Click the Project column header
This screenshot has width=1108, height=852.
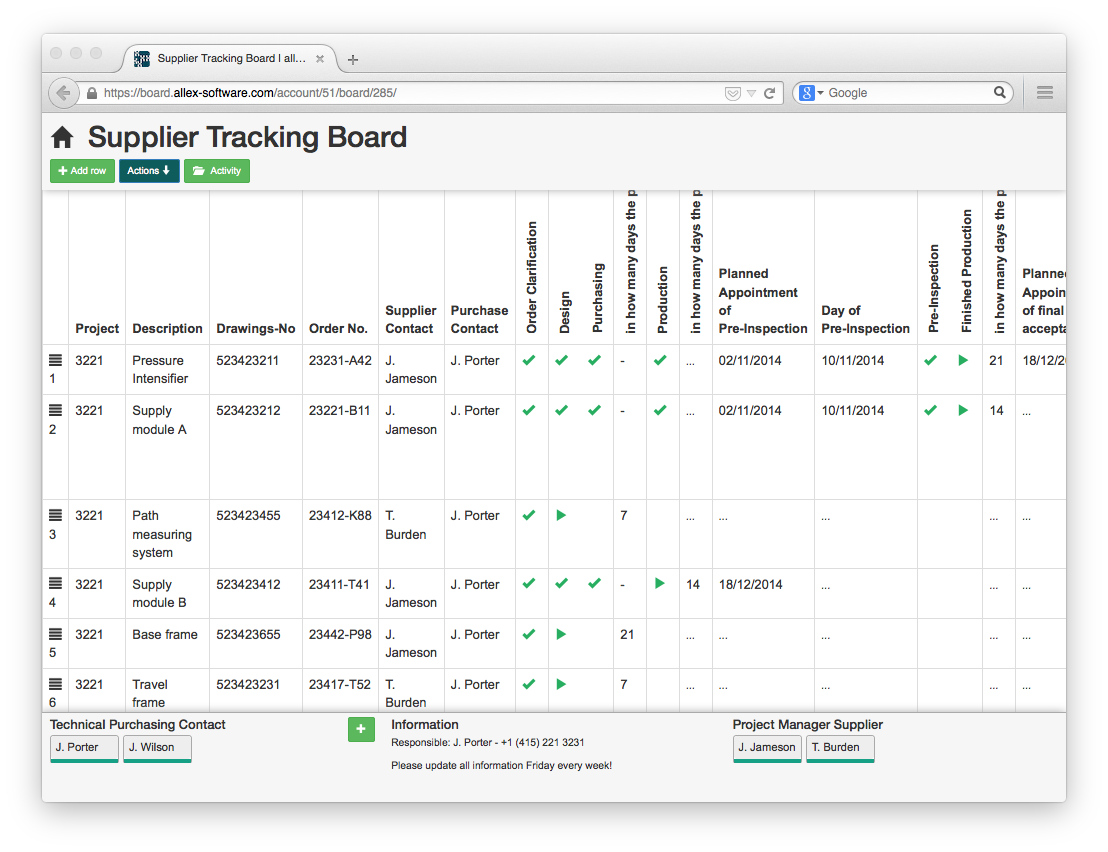97,329
